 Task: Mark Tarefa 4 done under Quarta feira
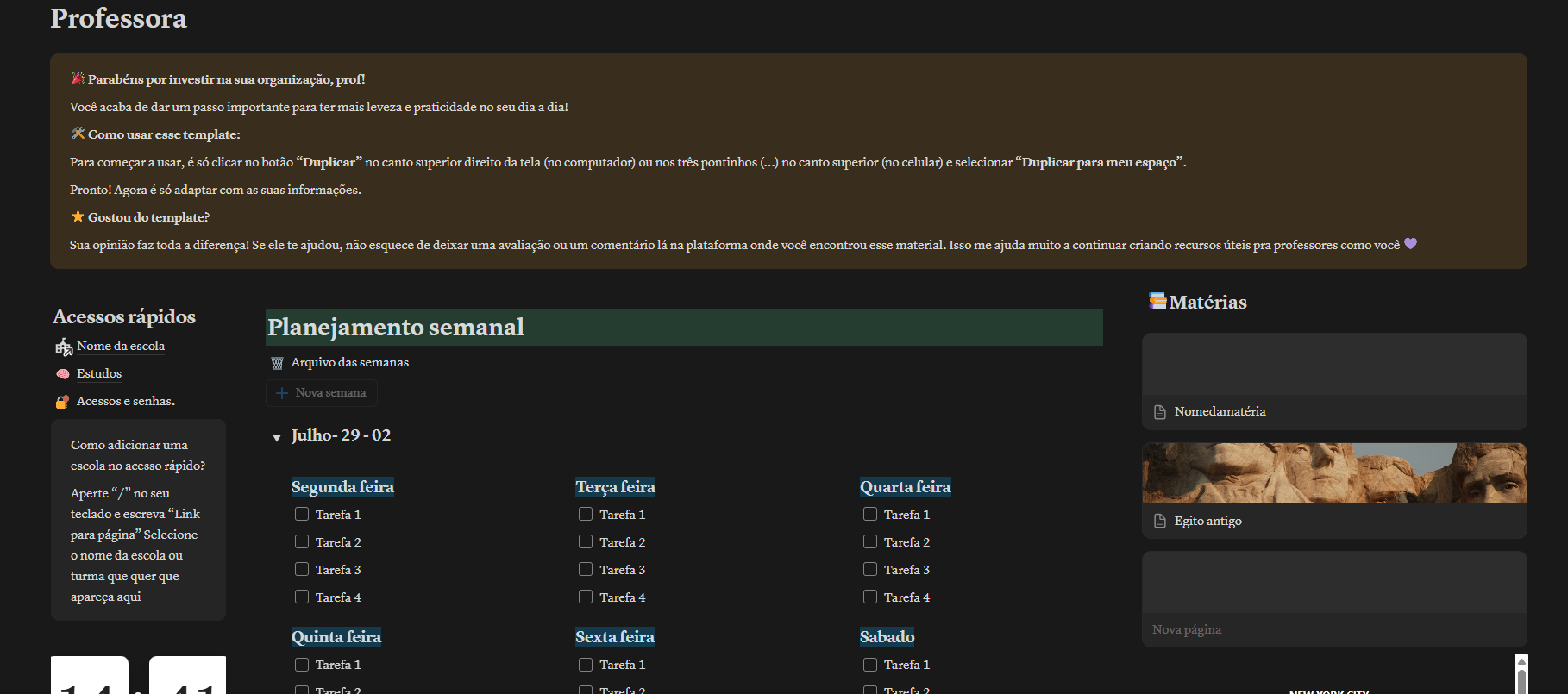(870, 597)
